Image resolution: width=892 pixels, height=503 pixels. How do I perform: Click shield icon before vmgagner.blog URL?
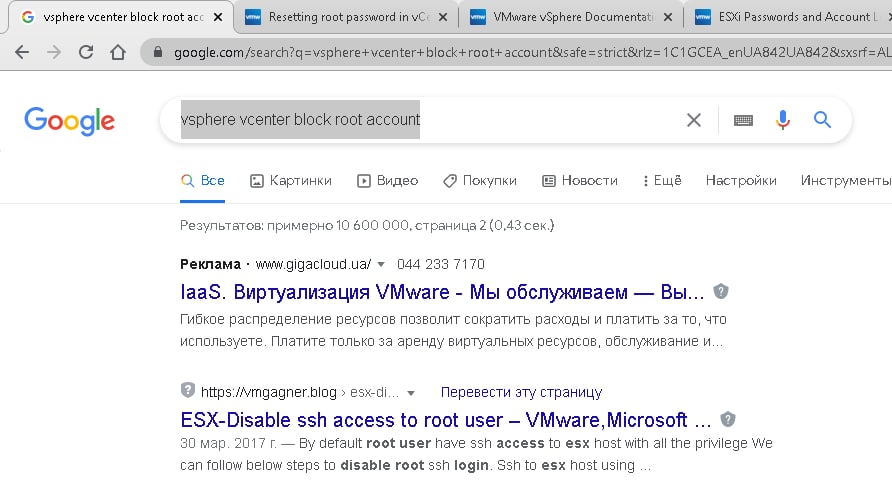(188, 390)
